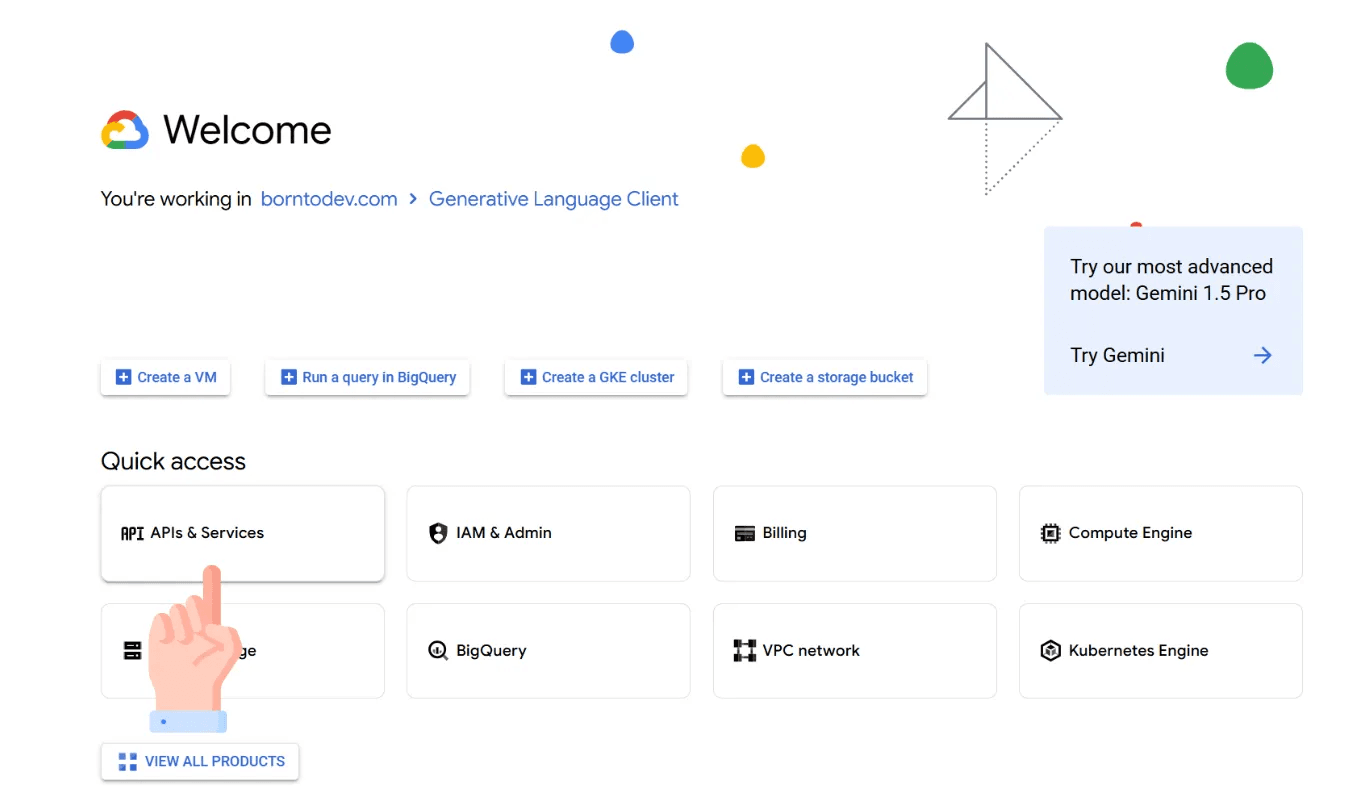
Task: Select the Kubernetes Engine hexagon icon
Action: (x=1050, y=650)
